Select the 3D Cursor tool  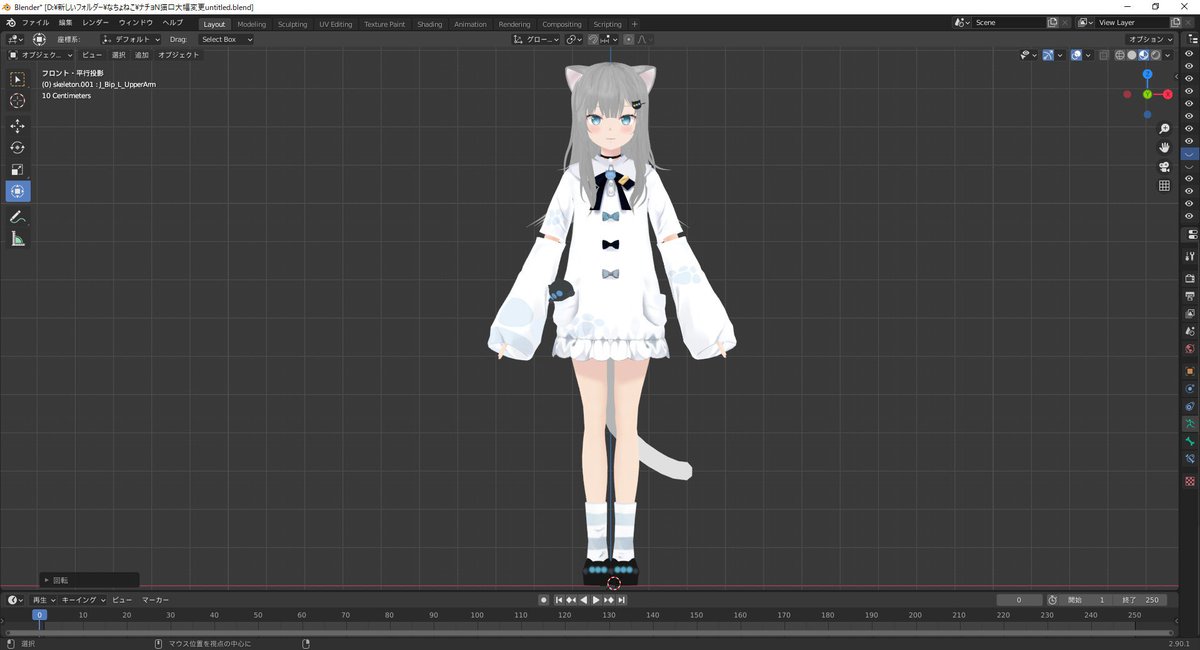click(x=18, y=101)
